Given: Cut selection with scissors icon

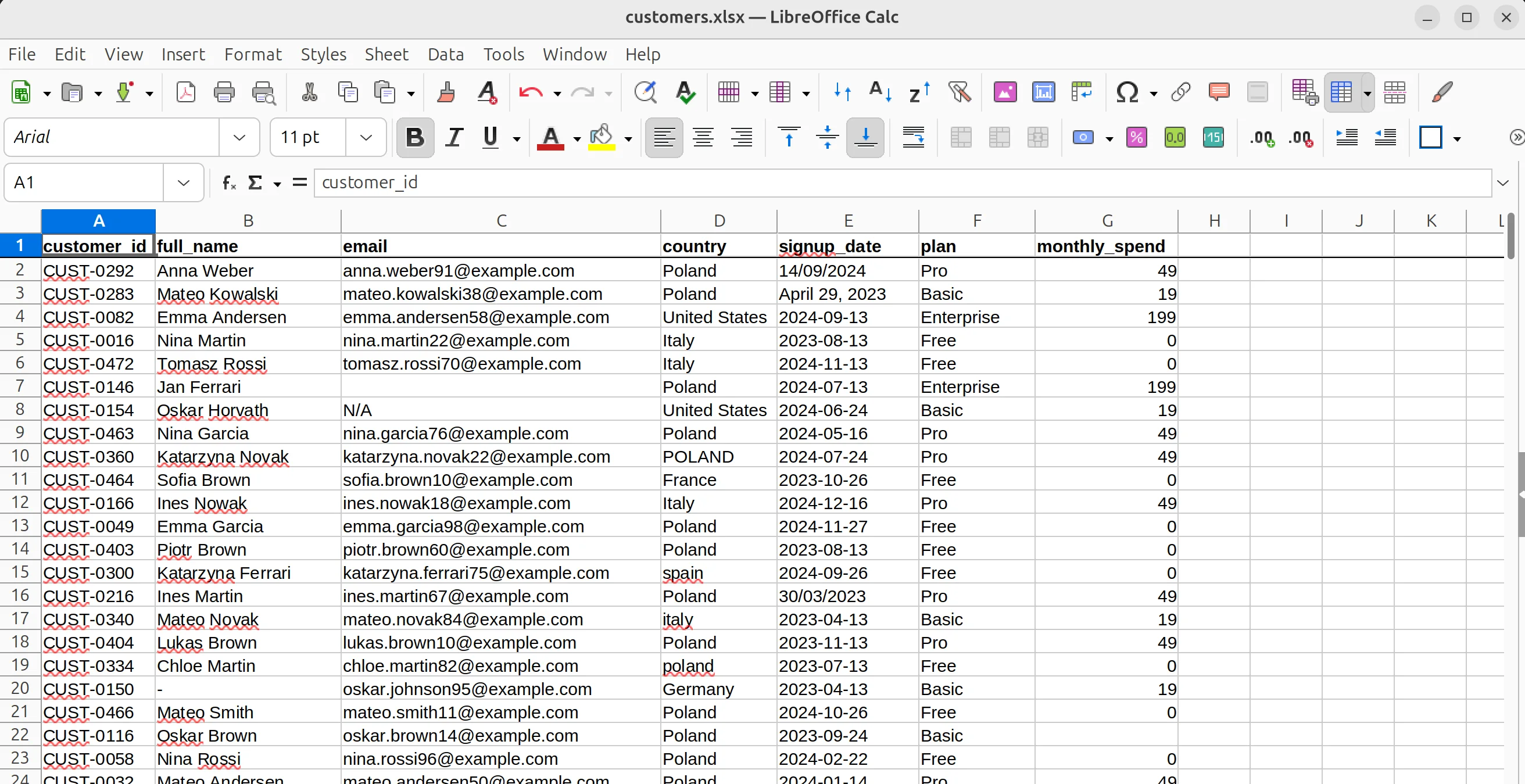Looking at the screenshot, I should coord(309,92).
